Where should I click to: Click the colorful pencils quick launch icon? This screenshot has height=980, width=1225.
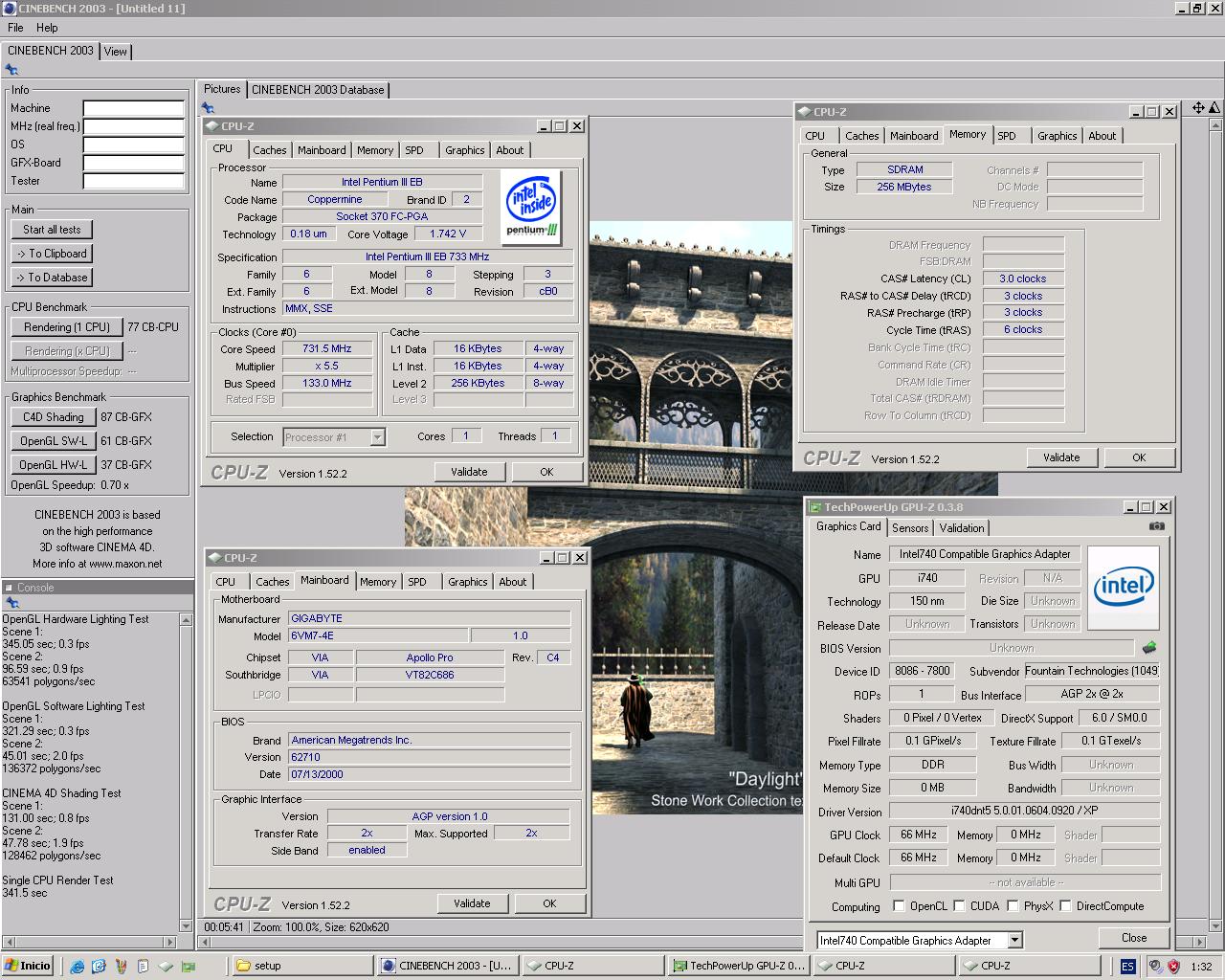[x=121, y=966]
